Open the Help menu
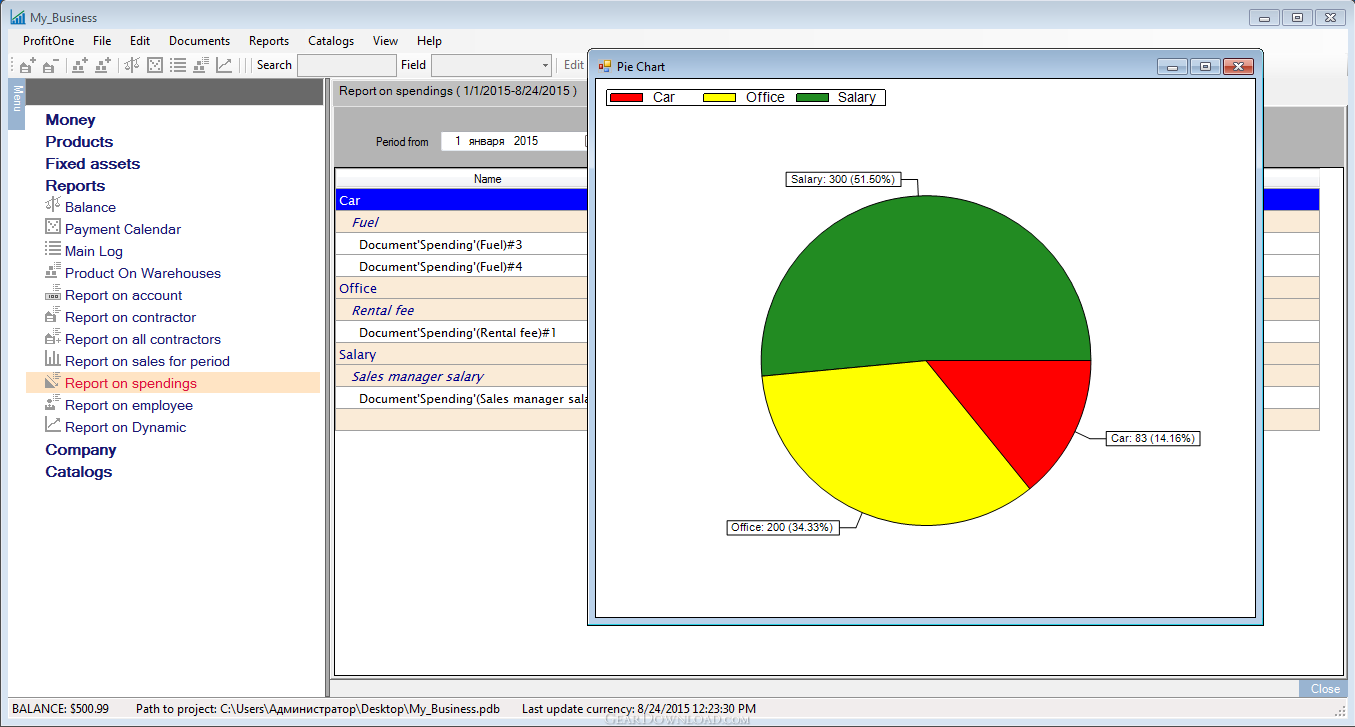The width and height of the screenshot is (1355, 727). [x=429, y=41]
